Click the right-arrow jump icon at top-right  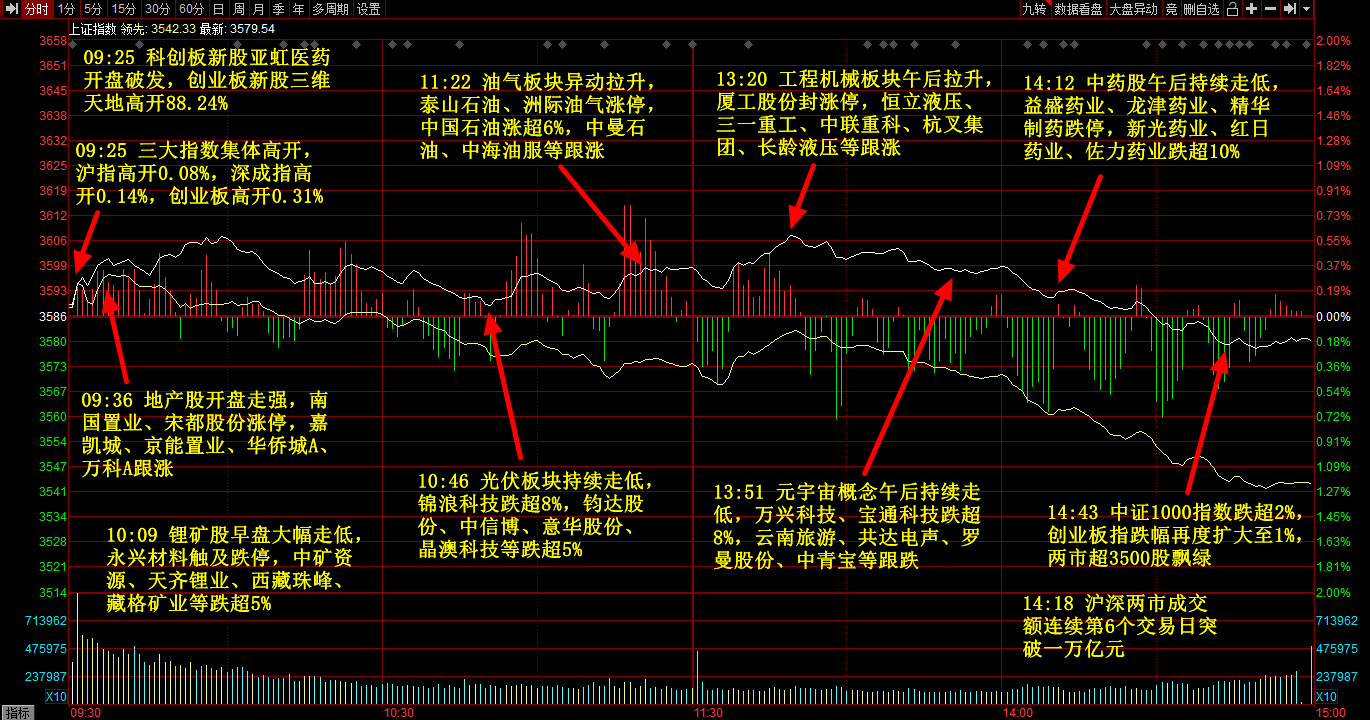[1289, 9]
